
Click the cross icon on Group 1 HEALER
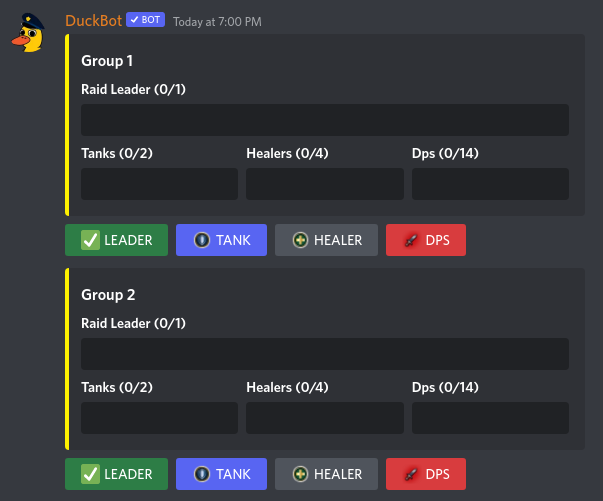click(x=300, y=240)
